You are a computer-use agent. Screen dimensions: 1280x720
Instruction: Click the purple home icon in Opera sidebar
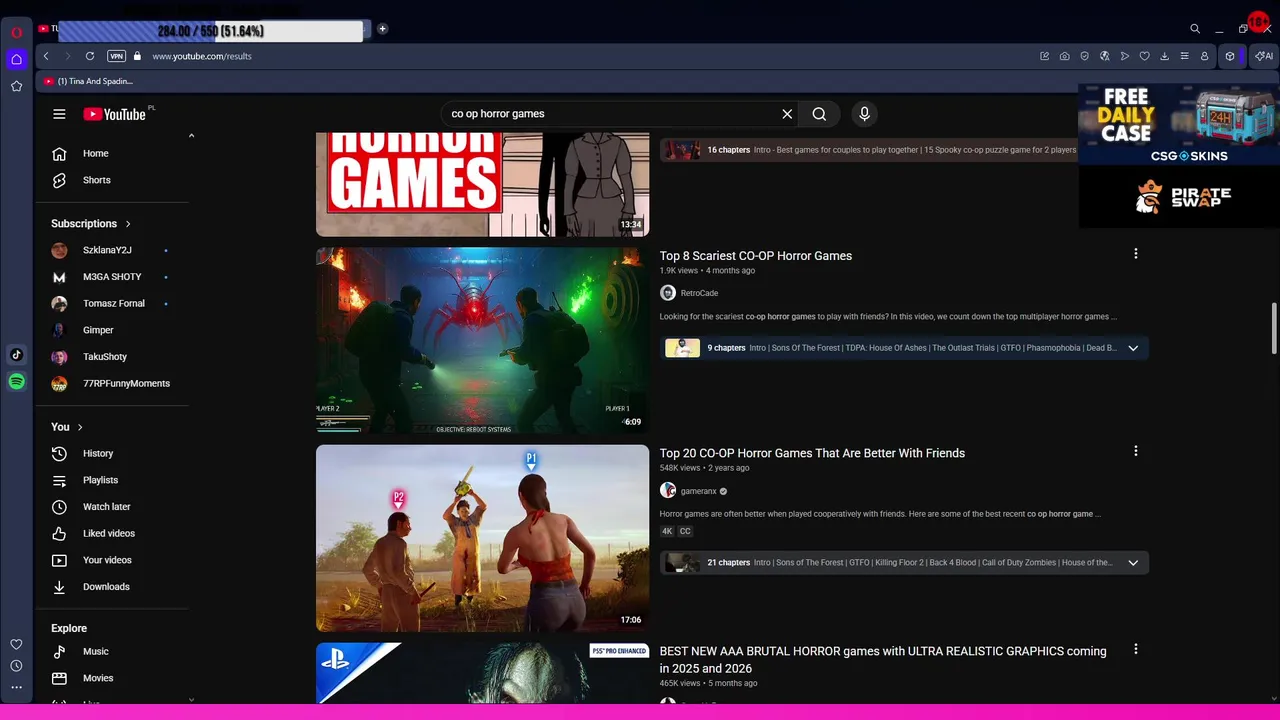tap(17, 59)
